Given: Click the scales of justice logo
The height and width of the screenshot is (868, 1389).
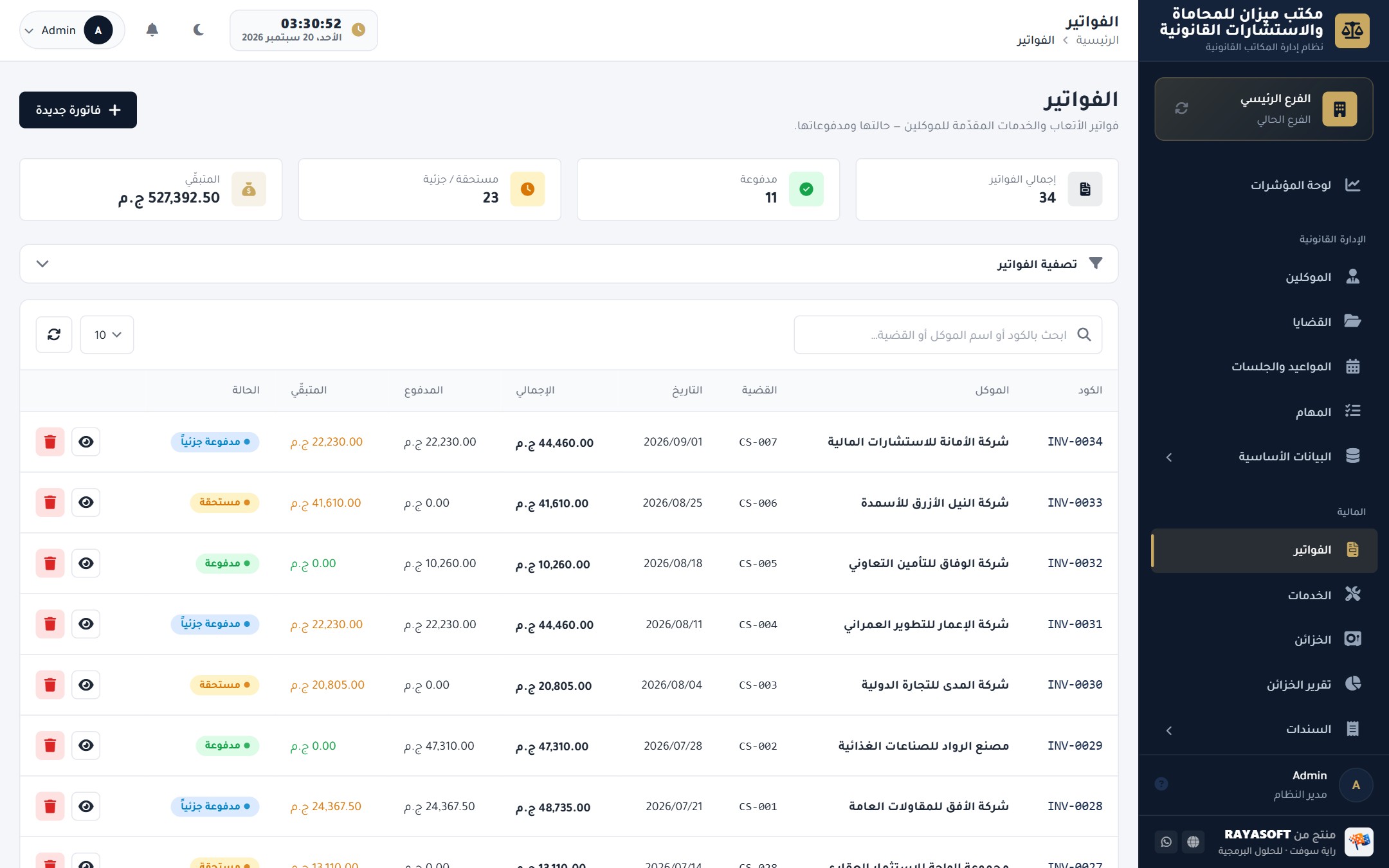Looking at the screenshot, I should pyautogui.click(x=1352, y=30).
